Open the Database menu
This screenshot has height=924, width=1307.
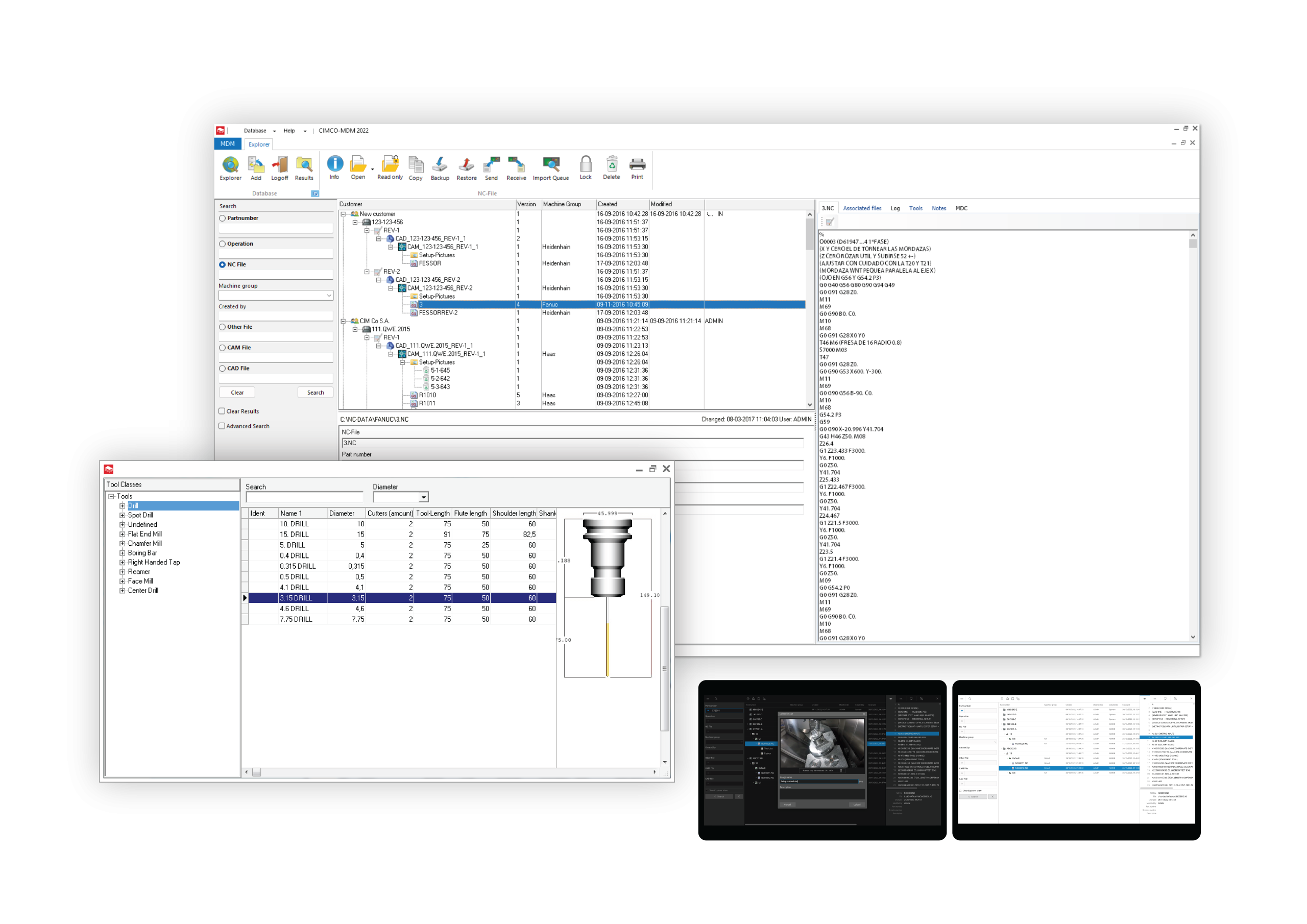(x=259, y=130)
